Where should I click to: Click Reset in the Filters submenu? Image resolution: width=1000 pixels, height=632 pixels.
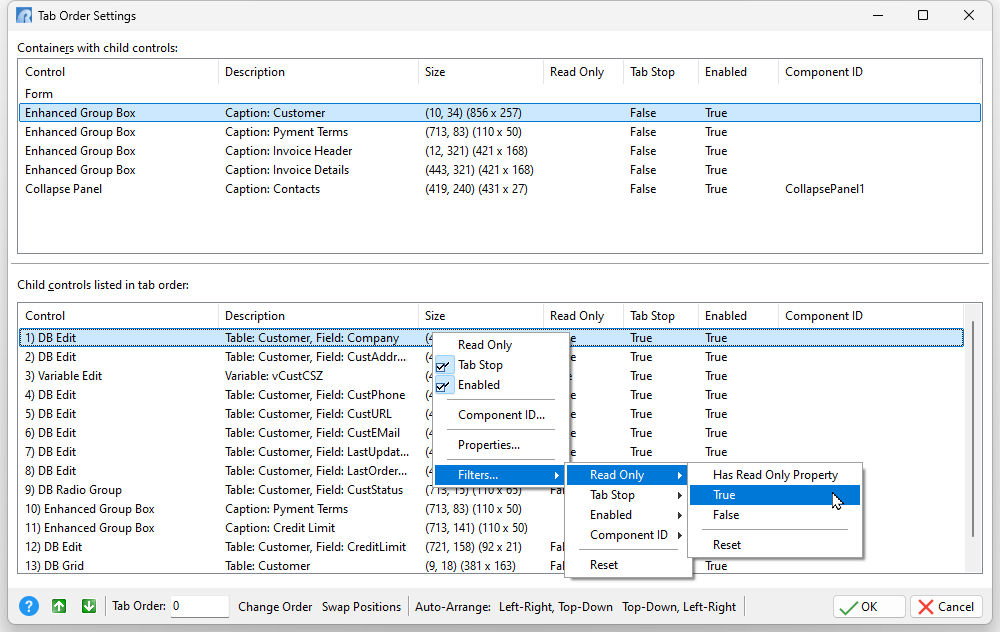tap(626, 565)
